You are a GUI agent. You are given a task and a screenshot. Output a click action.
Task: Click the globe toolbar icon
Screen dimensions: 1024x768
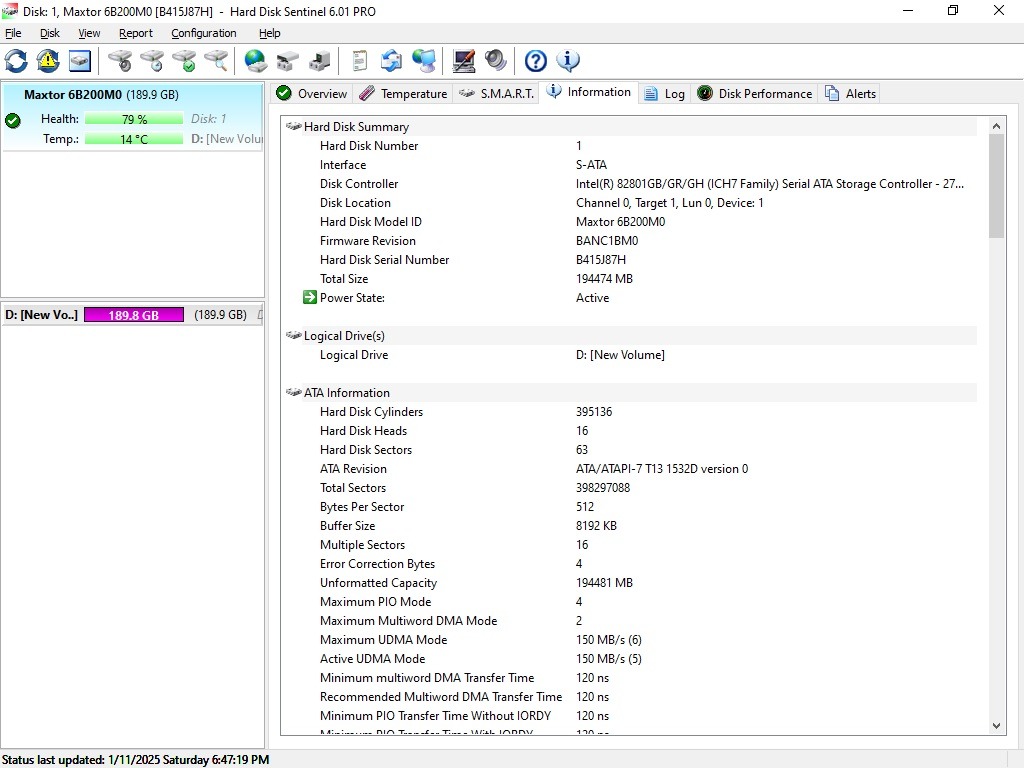tap(256, 61)
